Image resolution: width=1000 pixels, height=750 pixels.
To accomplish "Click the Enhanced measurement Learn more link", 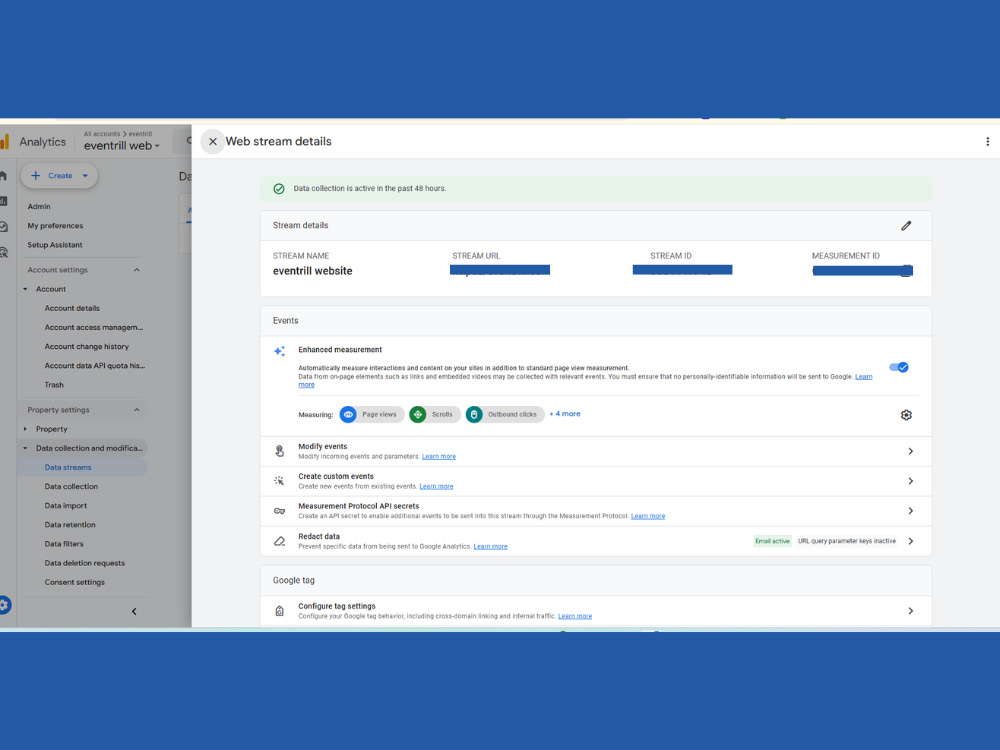I will pos(864,377).
